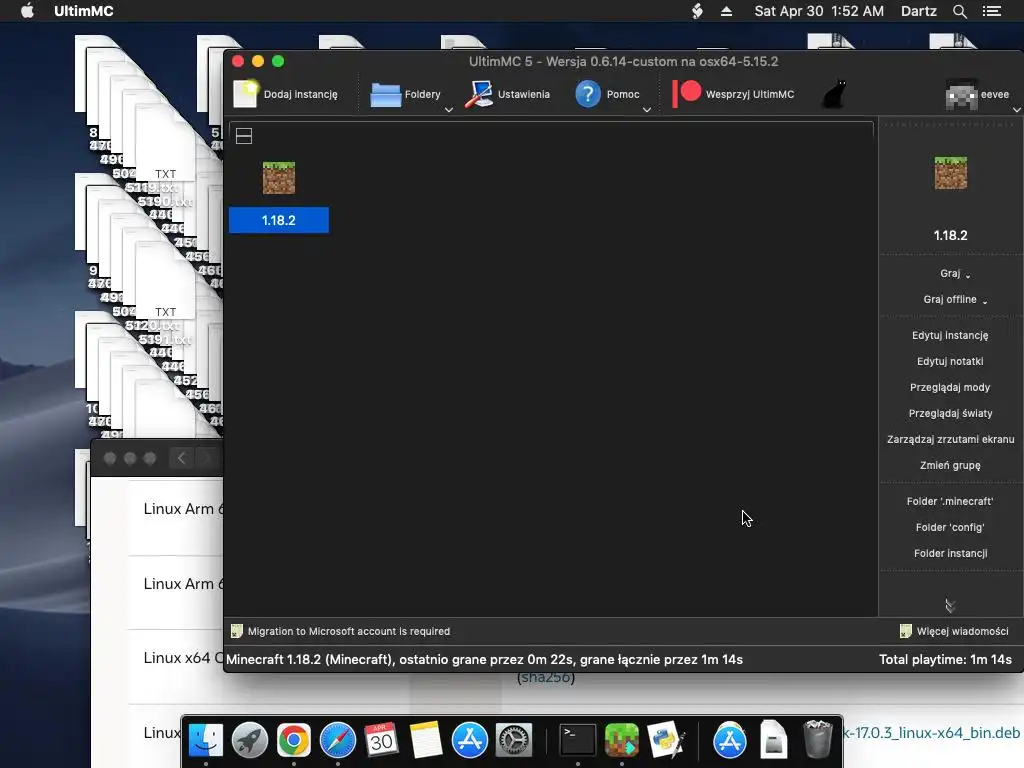The width and height of the screenshot is (1024, 768).
Task: Open the eevee account menu
Action: pos(977,95)
